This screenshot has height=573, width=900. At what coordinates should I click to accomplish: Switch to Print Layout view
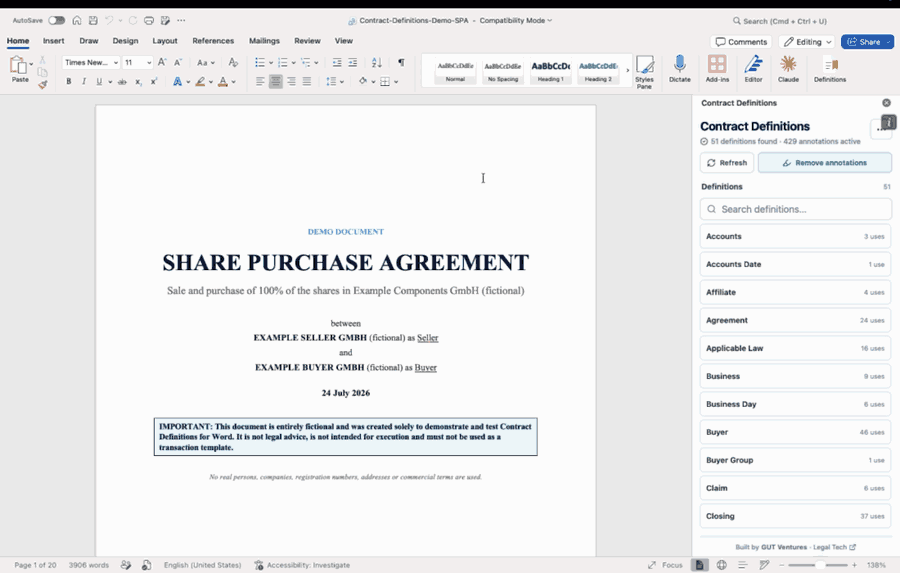700,565
